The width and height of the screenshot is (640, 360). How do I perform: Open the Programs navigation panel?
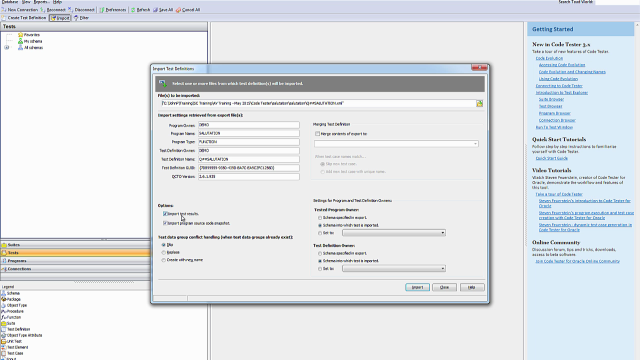coord(76,261)
